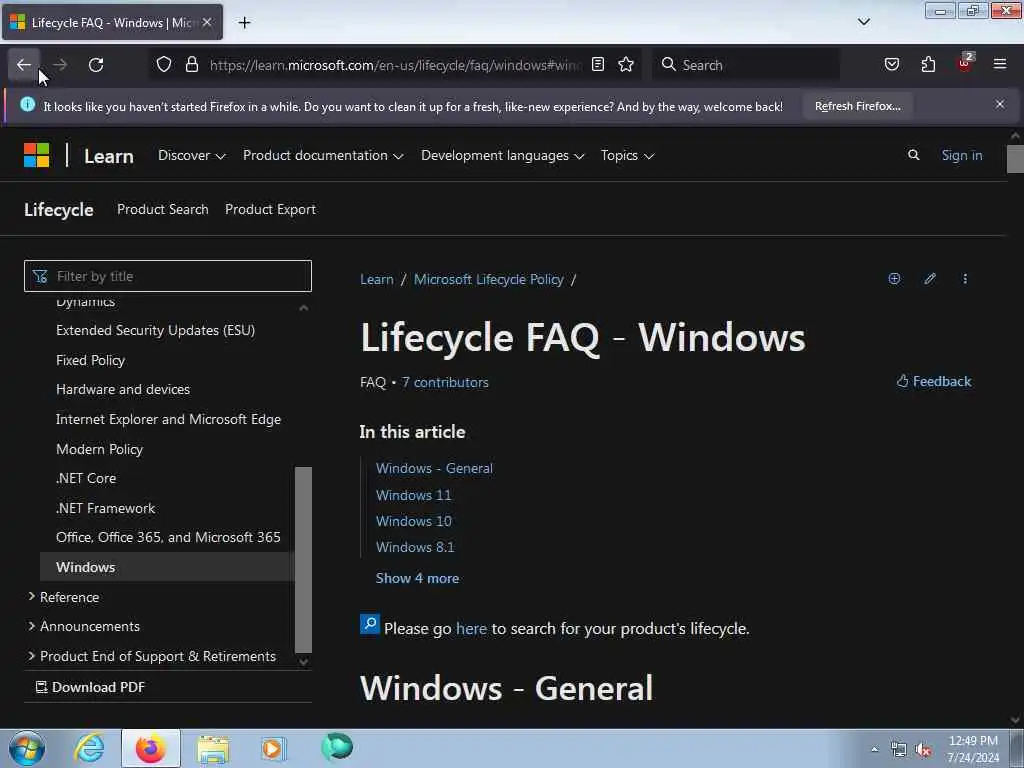
Task: Click the 'here' product search link
Action: point(472,629)
